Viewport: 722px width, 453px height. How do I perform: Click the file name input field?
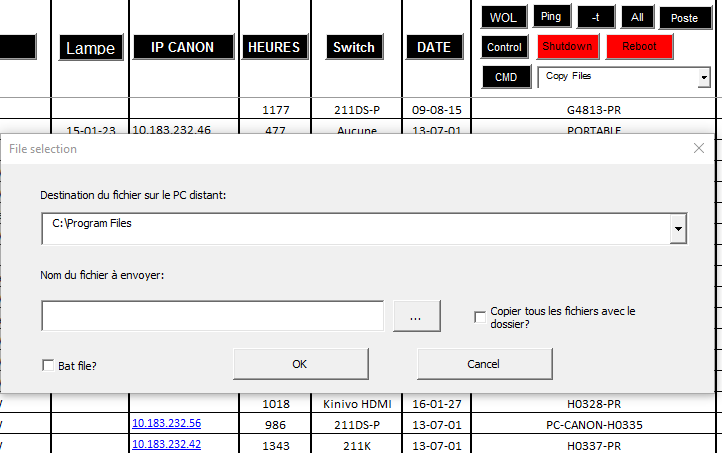[212, 316]
